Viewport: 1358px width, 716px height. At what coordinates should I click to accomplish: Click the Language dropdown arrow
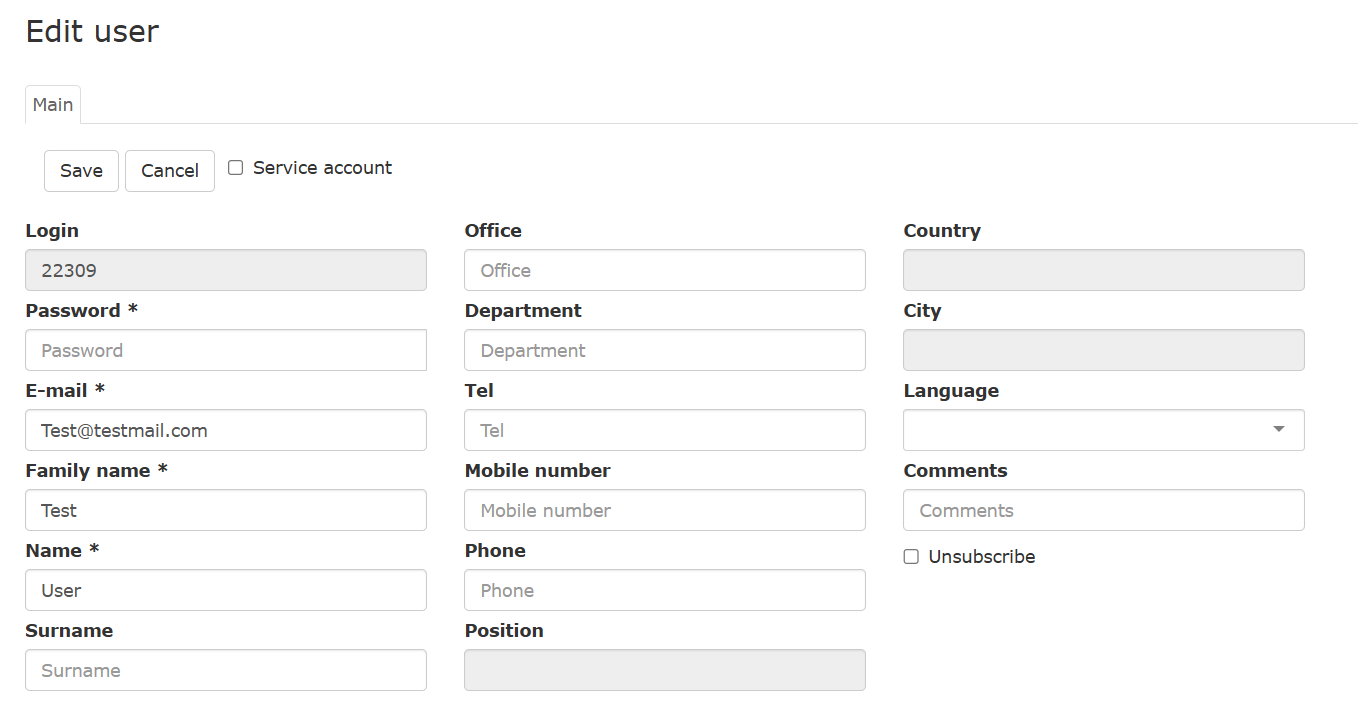coord(1278,430)
